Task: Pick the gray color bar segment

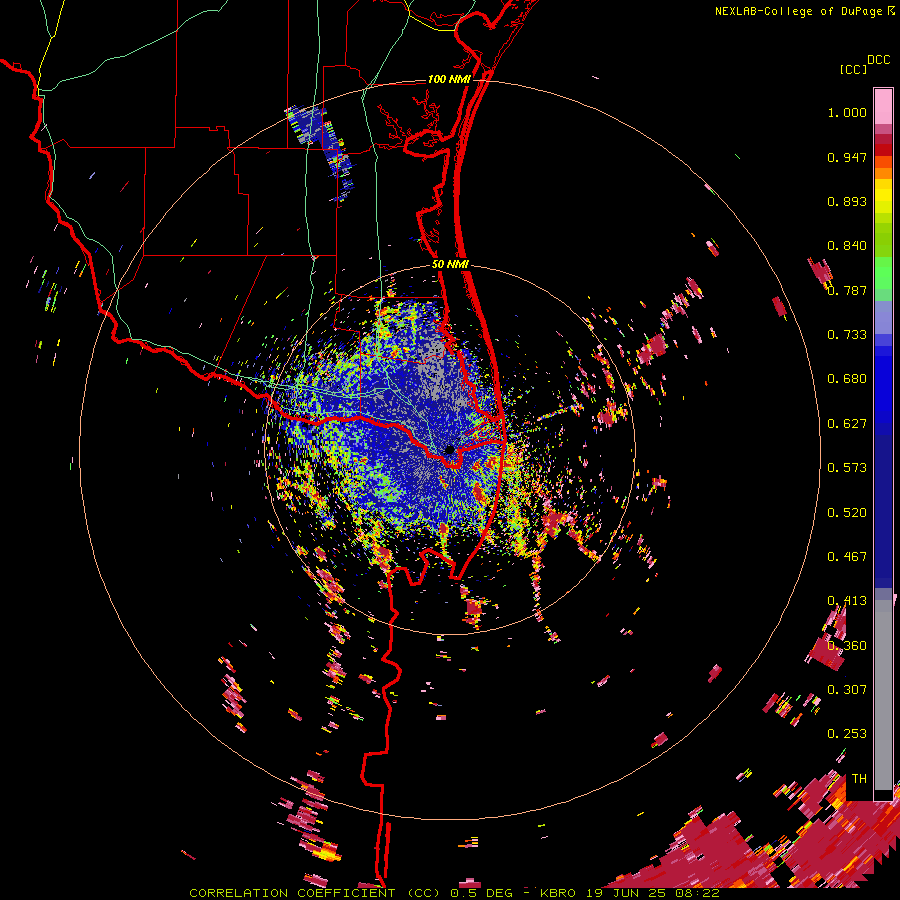Action: pos(883,695)
